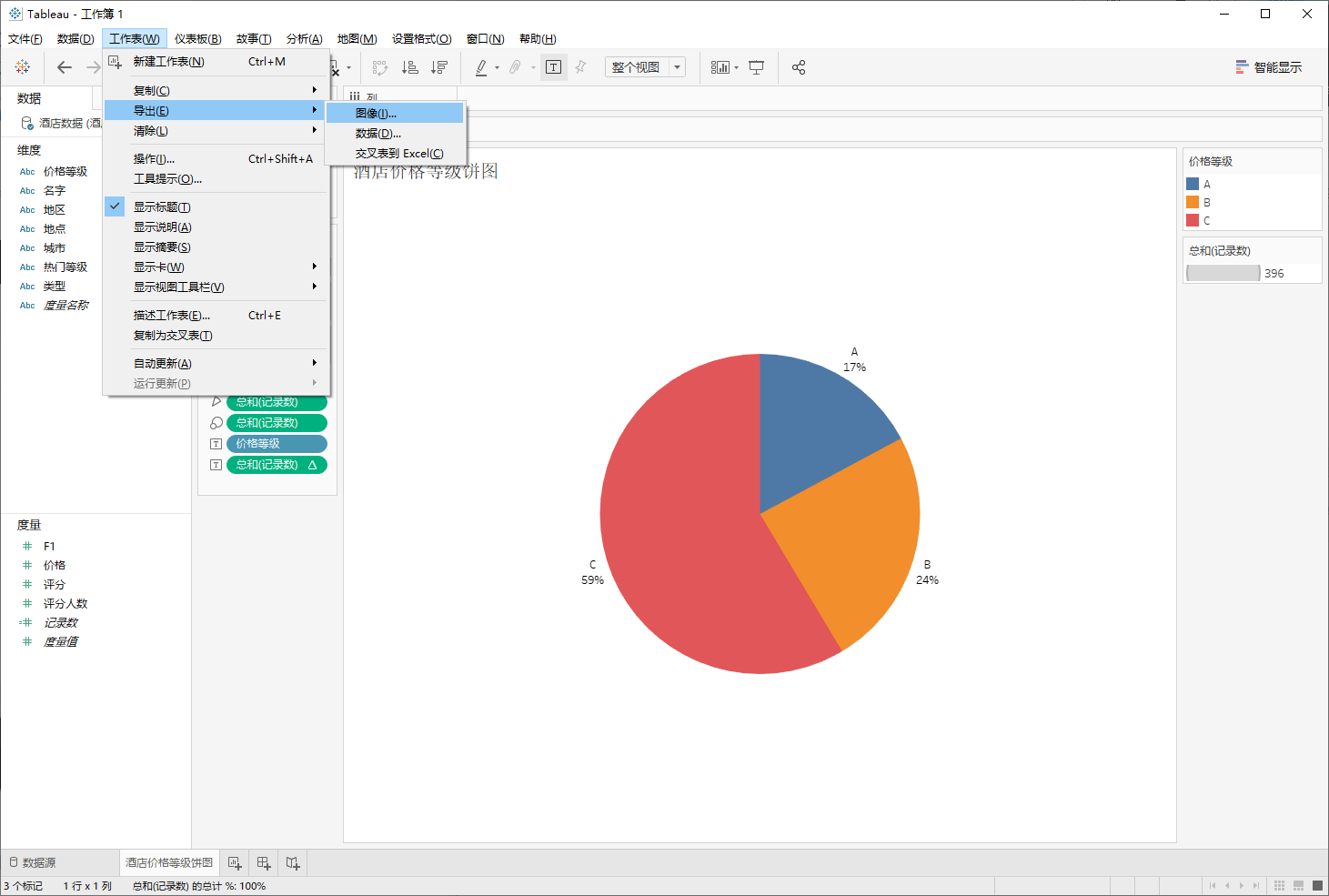The width and height of the screenshot is (1329, 896).
Task: Select the 热门等级 dimension field
Action: (65, 267)
